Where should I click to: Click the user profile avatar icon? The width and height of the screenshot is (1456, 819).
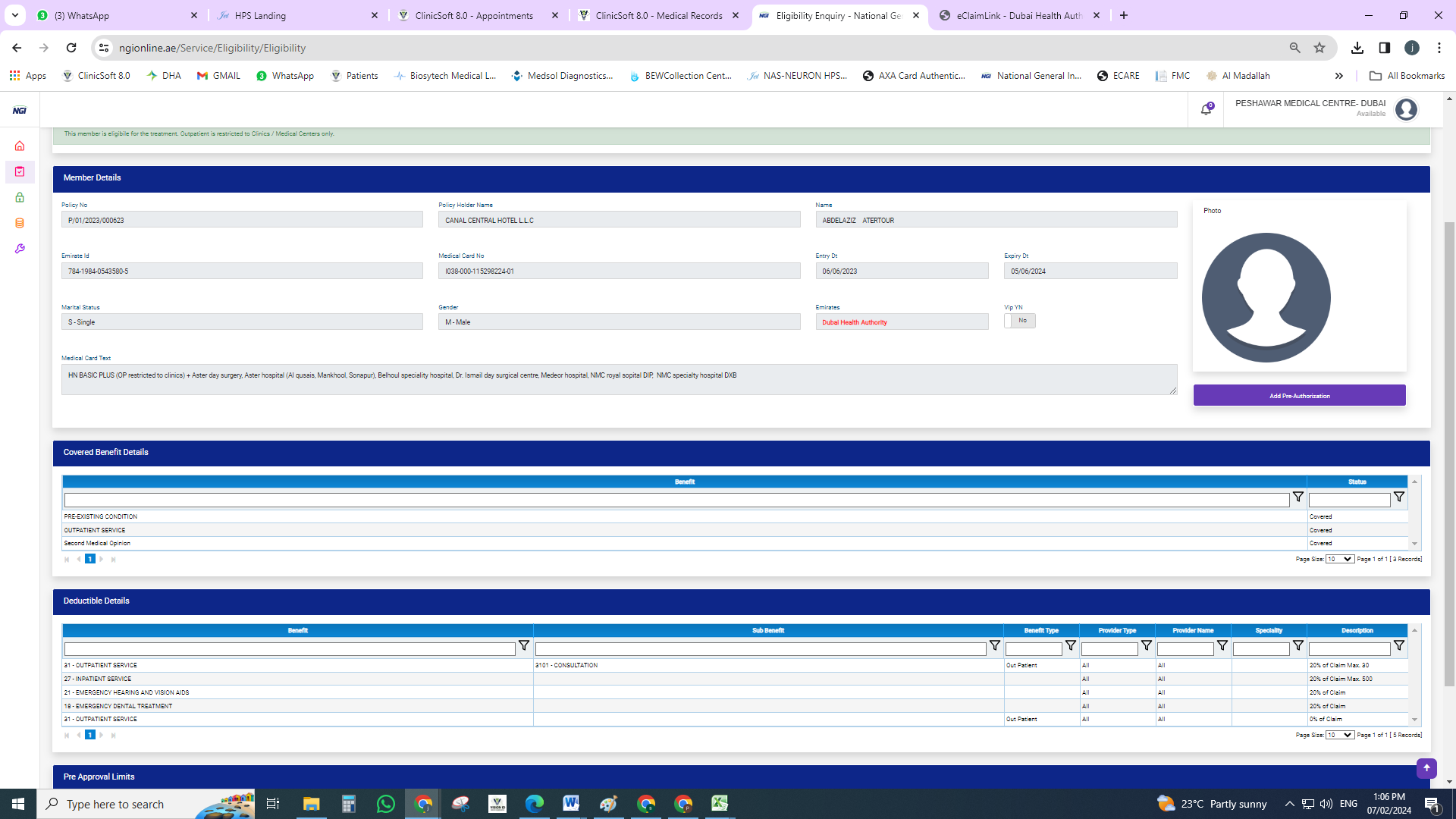(x=1406, y=110)
